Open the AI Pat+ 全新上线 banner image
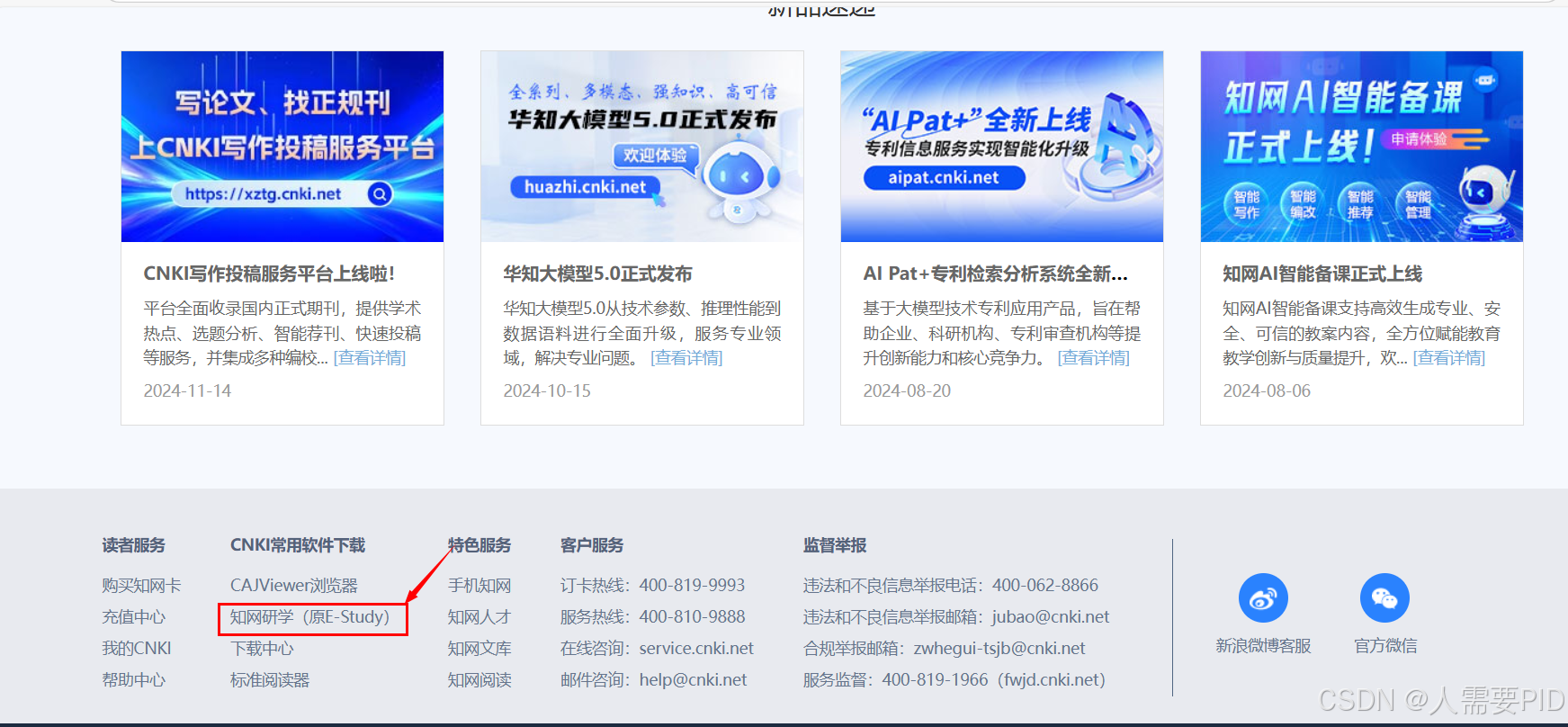The height and width of the screenshot is (727, 1568). (x=1002, y=147)
